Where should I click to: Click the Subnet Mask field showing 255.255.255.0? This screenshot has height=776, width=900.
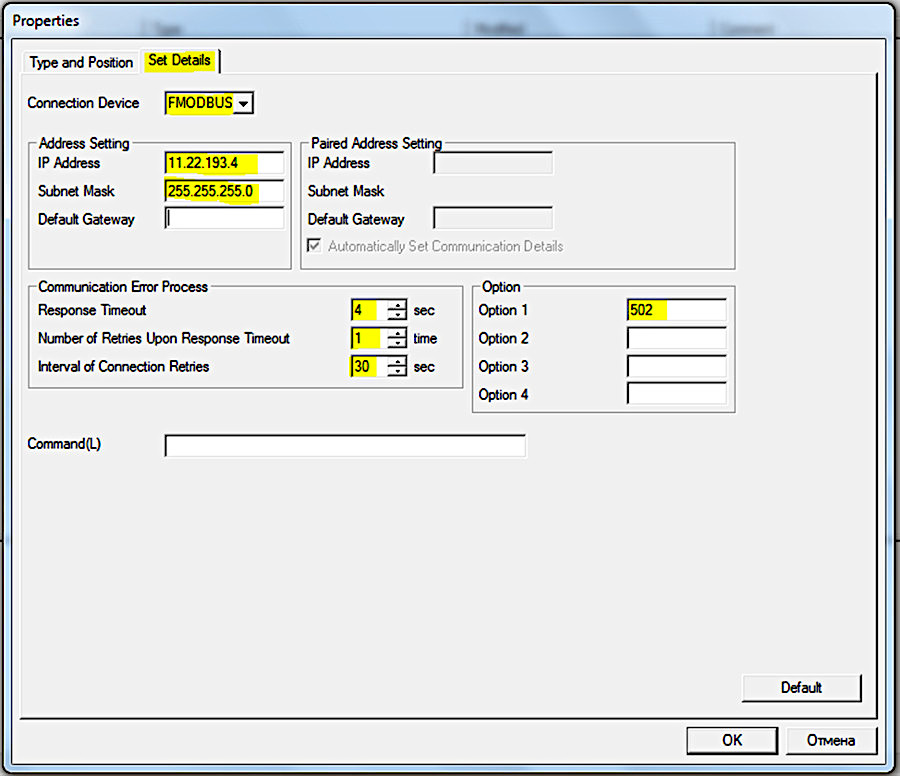point(224,191)
